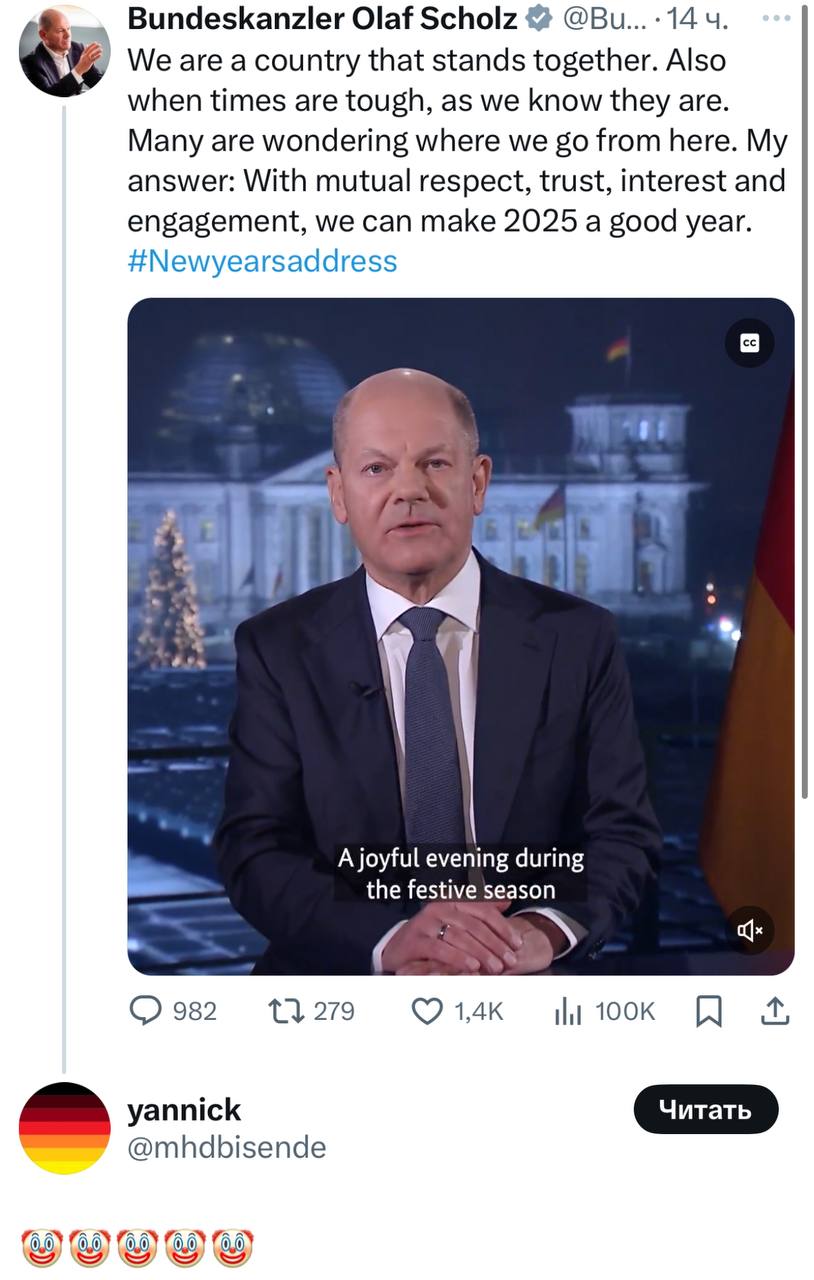View post analytics bar chart icon
814x1280 pixels.
568,1012
